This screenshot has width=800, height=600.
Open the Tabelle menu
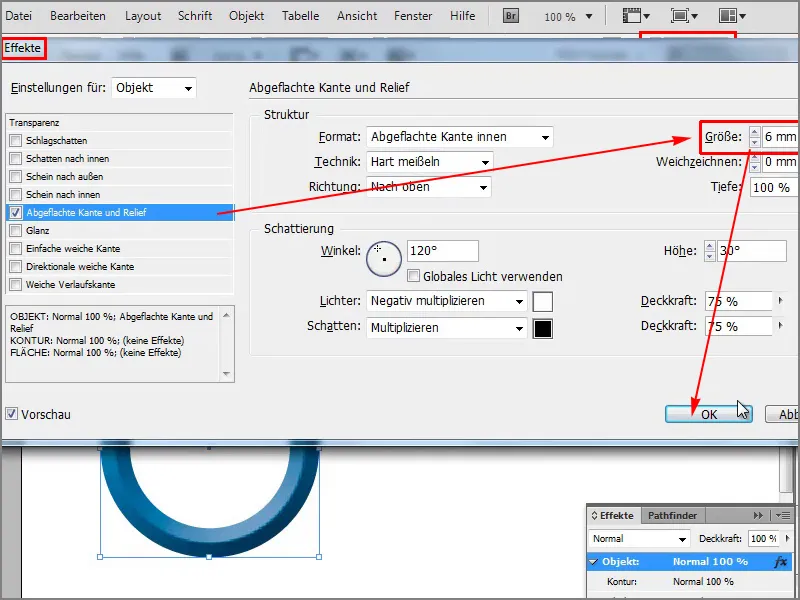tap(301, 16)
